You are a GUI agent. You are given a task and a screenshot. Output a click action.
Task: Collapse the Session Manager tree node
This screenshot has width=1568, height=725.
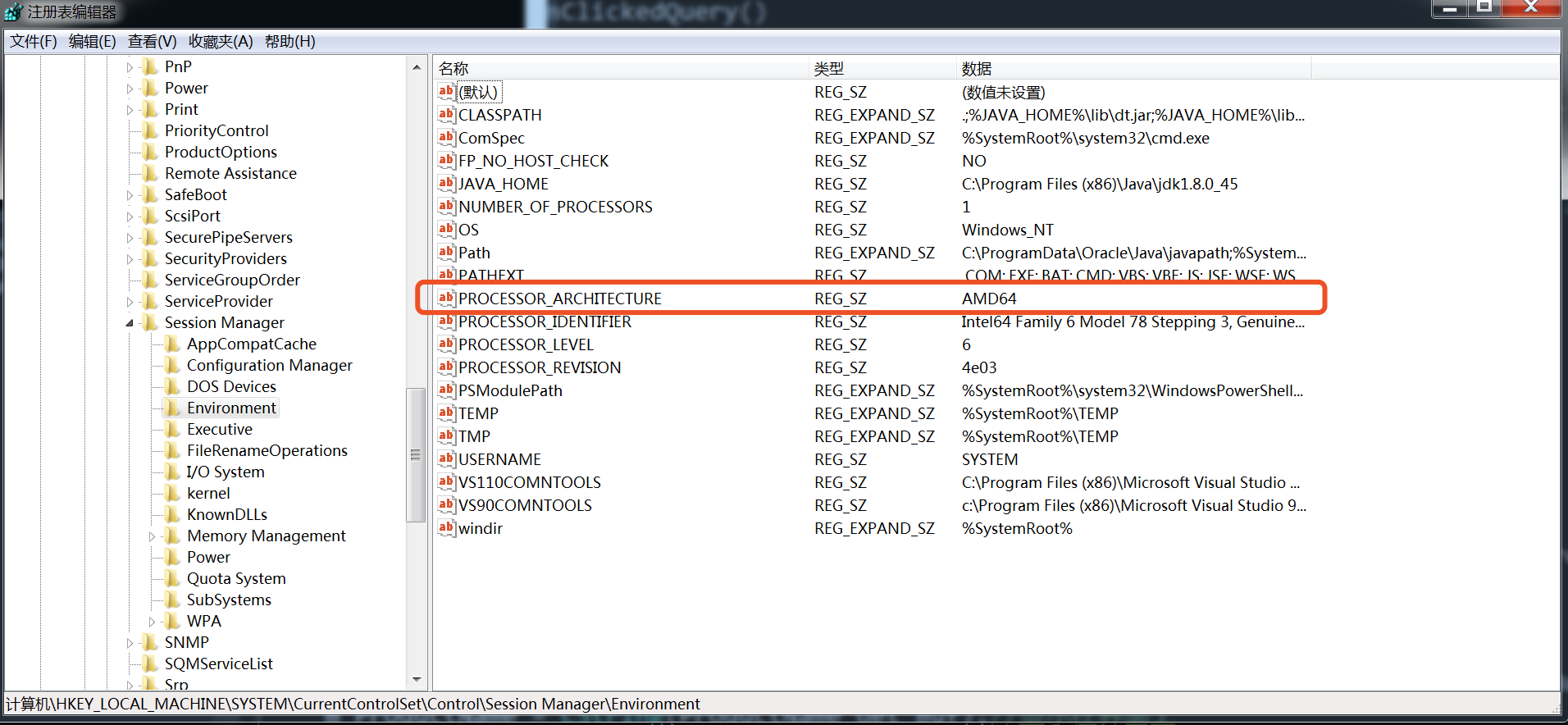(130, 323)
